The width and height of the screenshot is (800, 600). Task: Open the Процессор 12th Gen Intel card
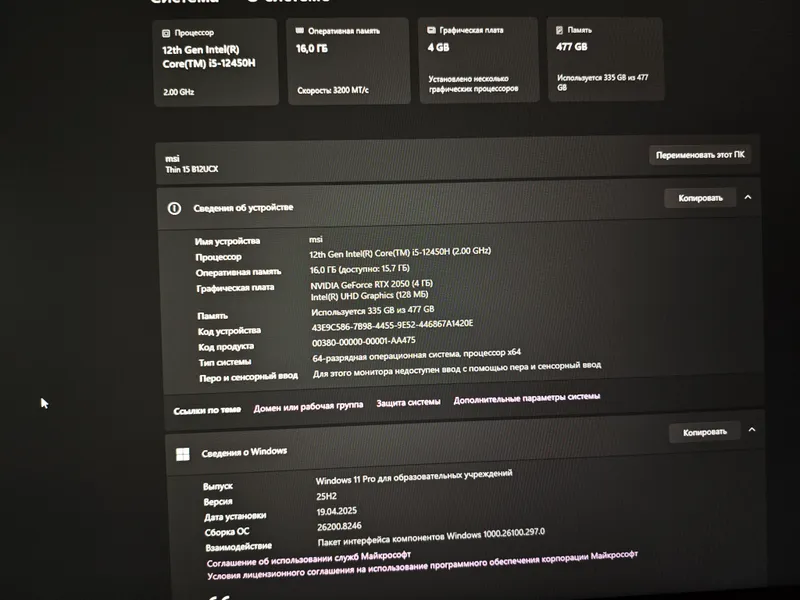(x=216, y=62)
